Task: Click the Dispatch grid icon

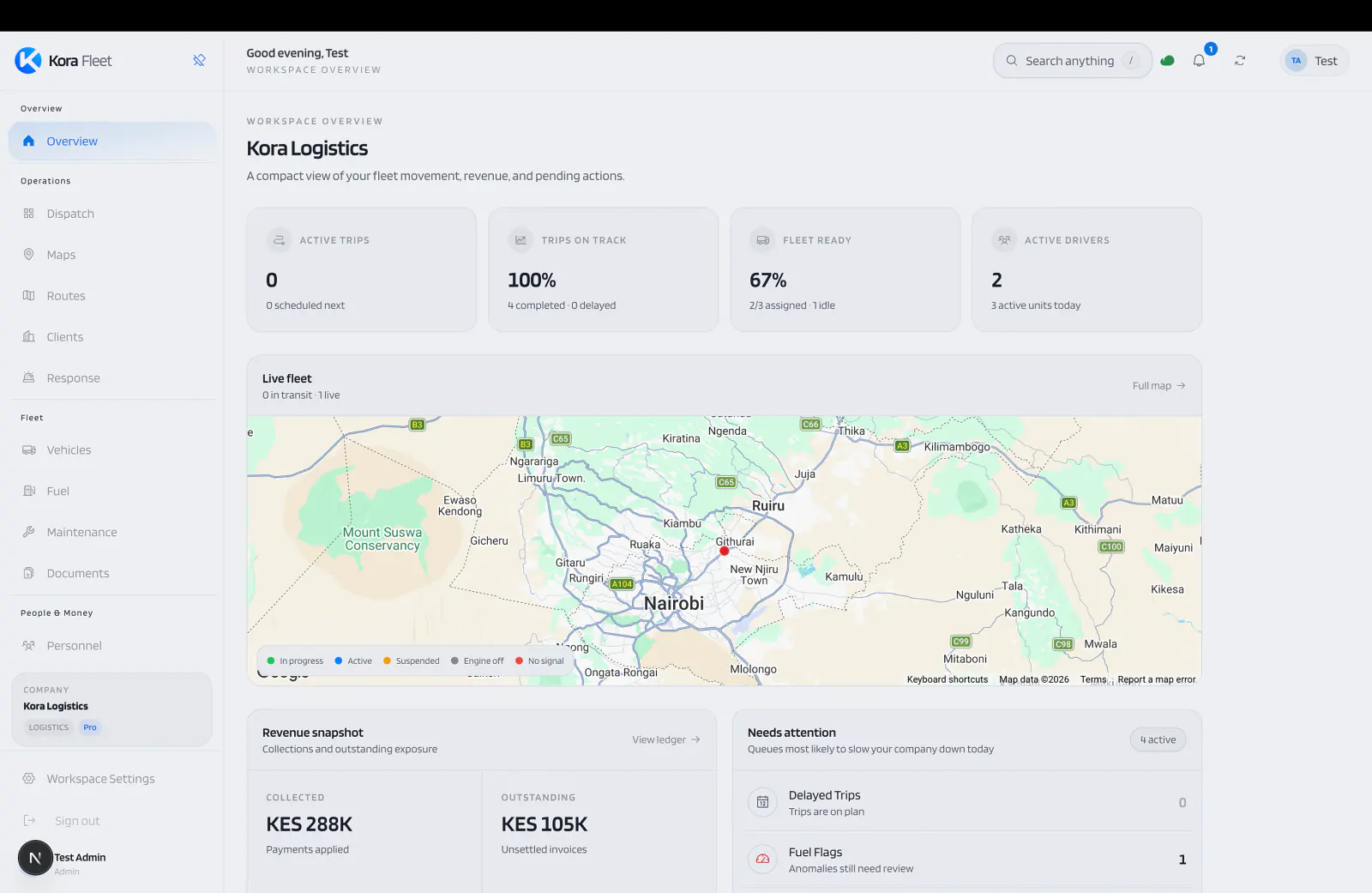Action: (28, 214)
